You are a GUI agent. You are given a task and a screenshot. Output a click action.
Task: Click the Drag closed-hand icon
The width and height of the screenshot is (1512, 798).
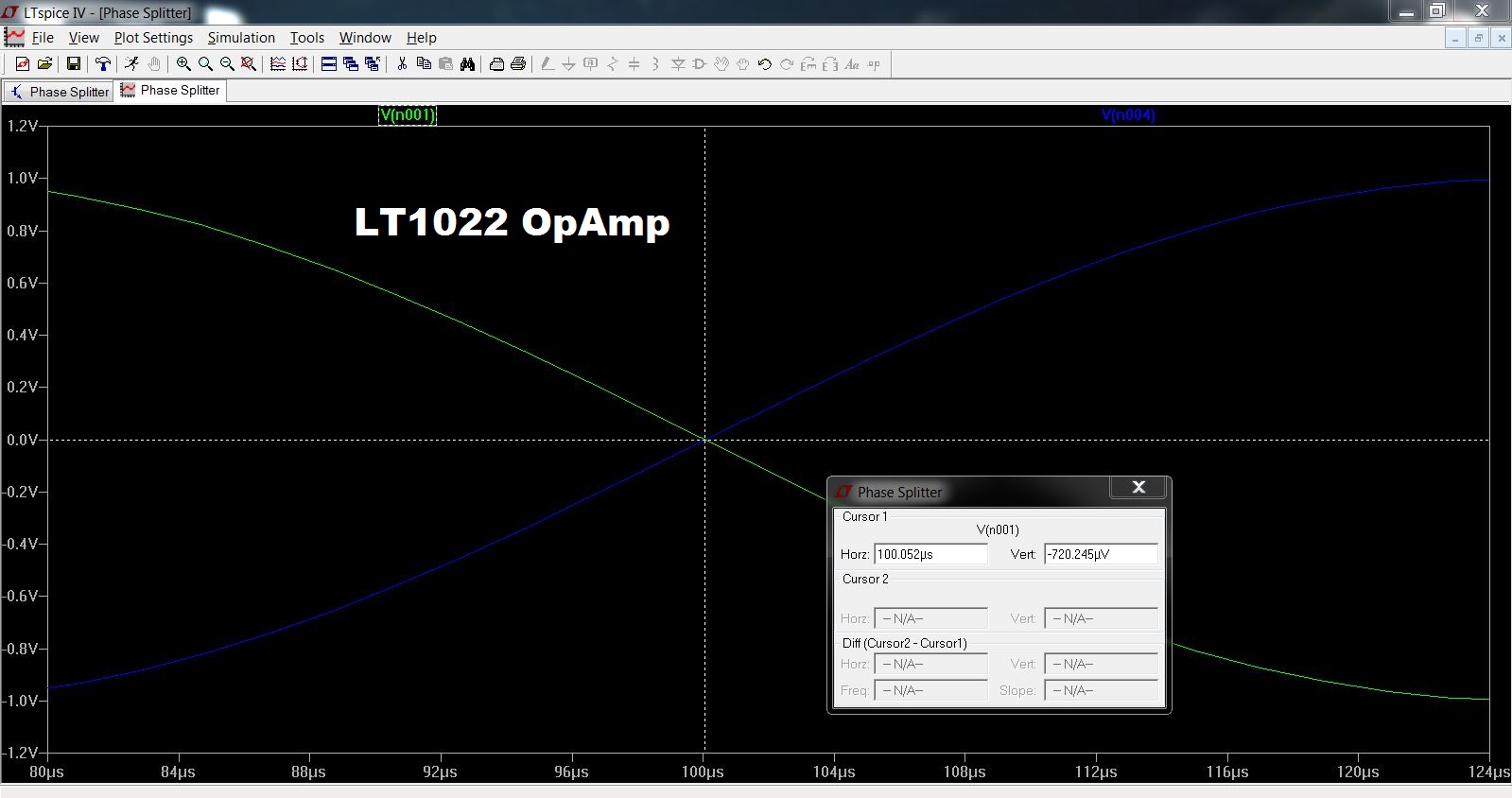coord(743,64)
